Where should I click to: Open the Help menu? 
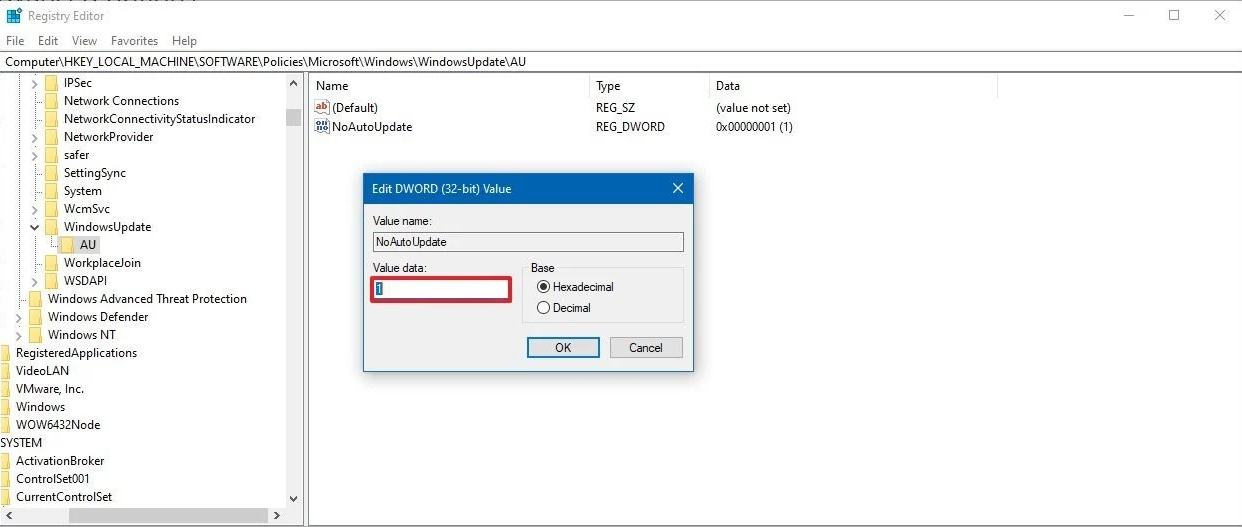(185, 41)
